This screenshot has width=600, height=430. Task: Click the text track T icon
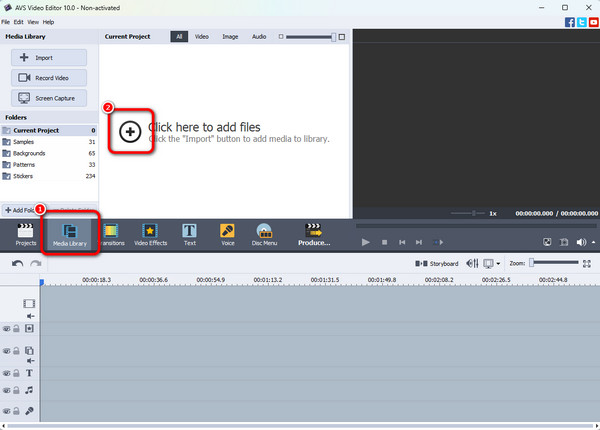[29, 373]
